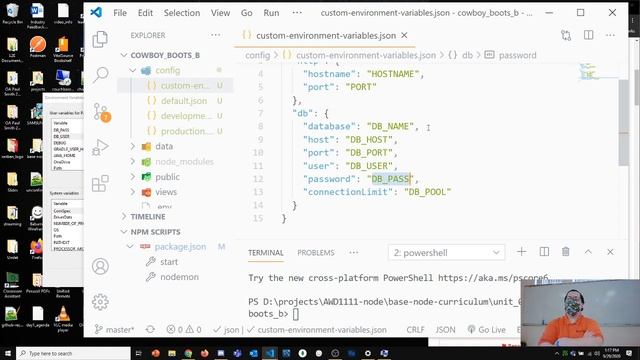The height and width of the screenshot is (360, 640).
Task: Close the terminal panel
Action: 610,252
